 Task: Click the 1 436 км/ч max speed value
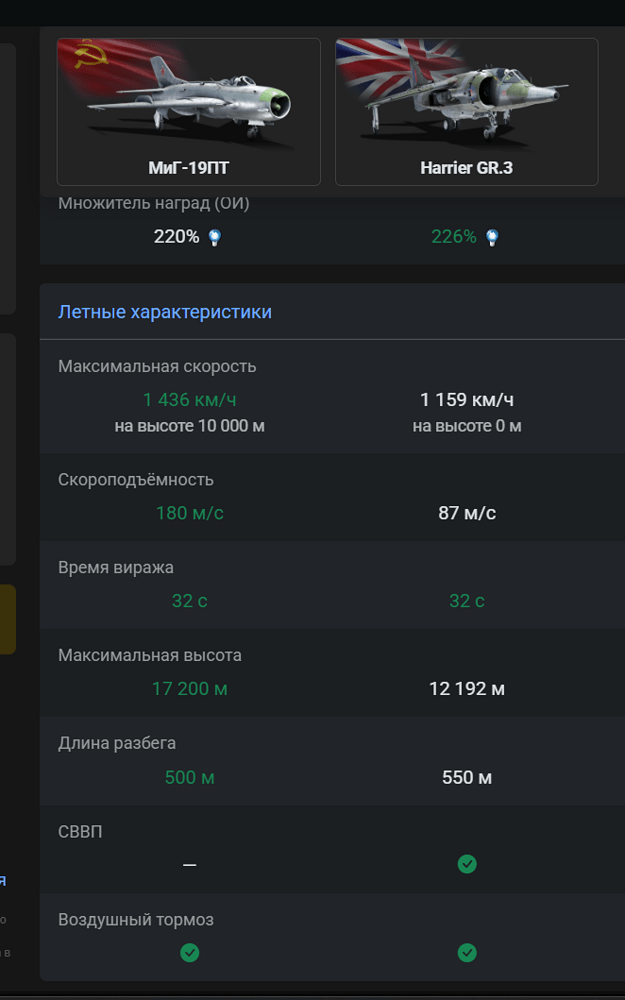click(189, 400)
